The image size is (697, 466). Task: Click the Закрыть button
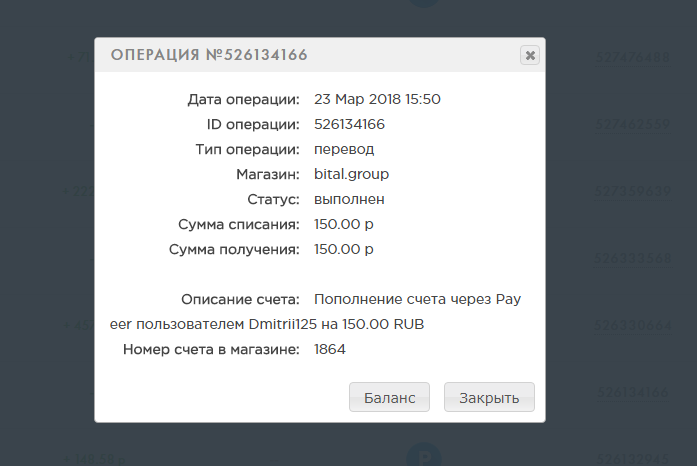click(489, 397)
